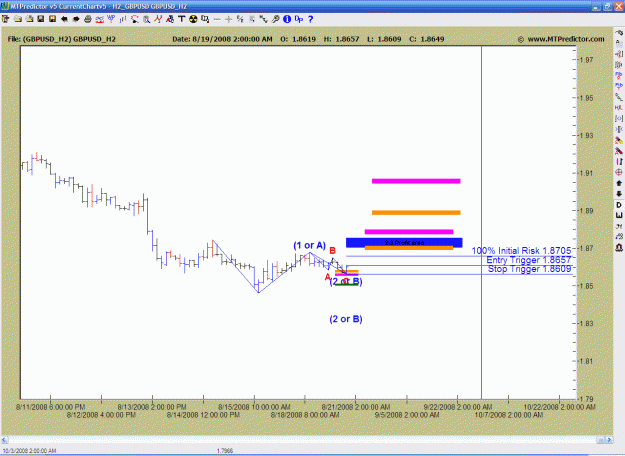Viewport: 625px width, 456px height.
Task: Print the chart using the printer icon
Action: click(x=88, y=19)
